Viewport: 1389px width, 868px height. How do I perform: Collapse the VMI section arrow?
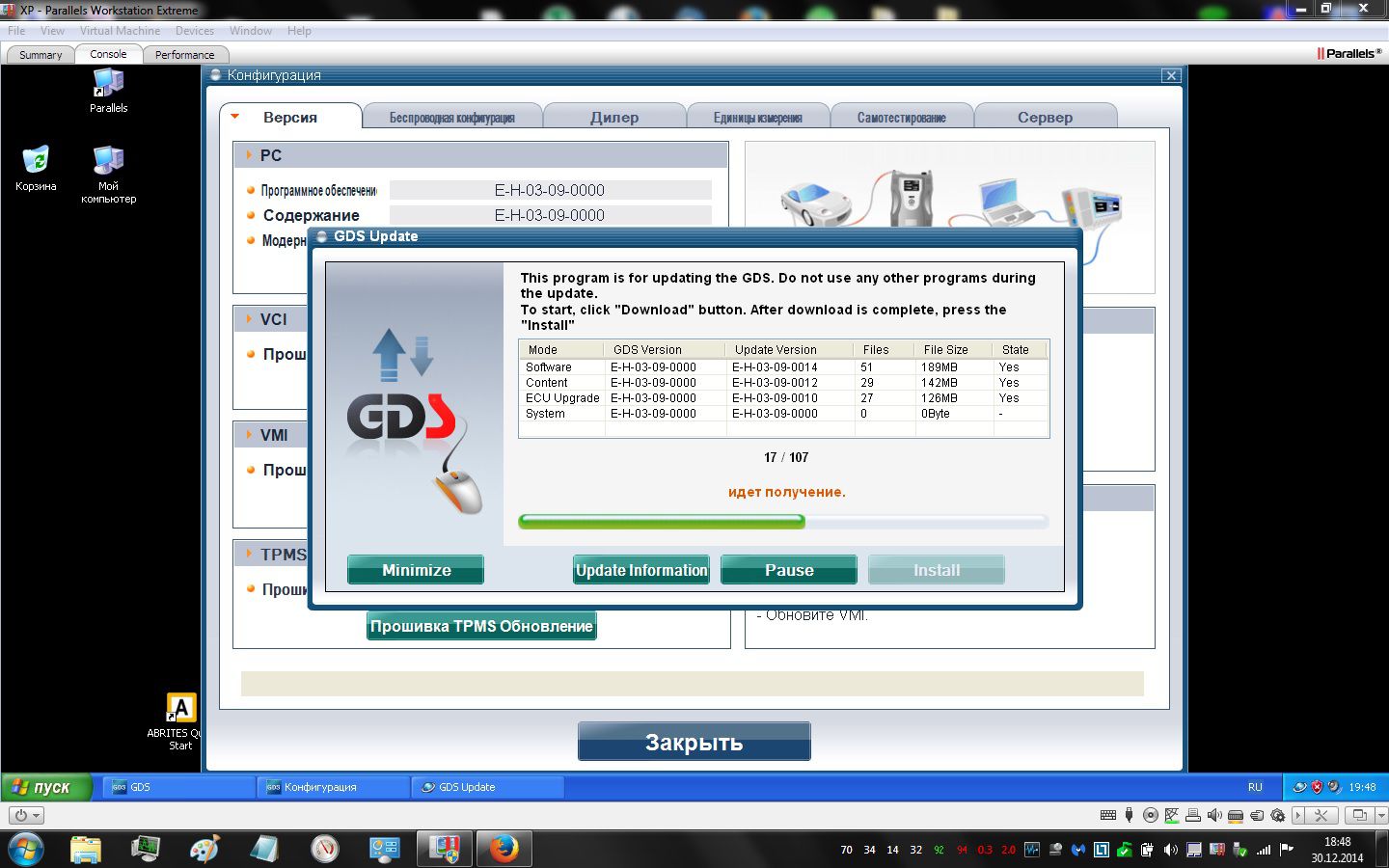(249, 435)
